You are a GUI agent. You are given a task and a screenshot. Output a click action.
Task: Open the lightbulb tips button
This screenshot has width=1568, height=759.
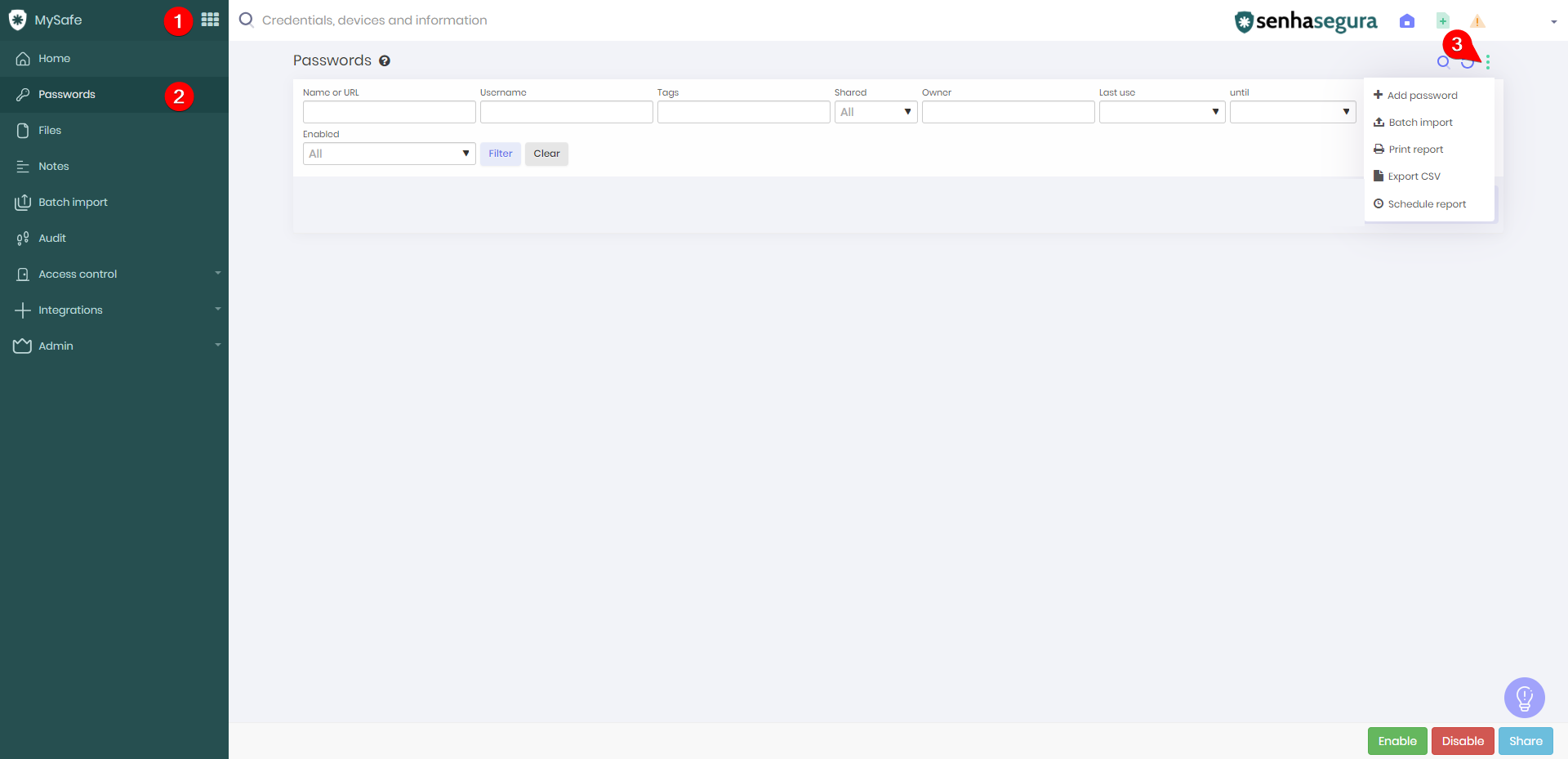click(1524, 698)
